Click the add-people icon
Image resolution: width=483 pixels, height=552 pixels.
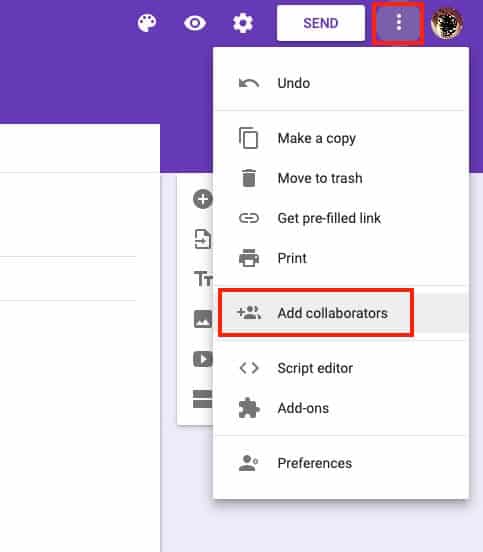tap(249, 313)
